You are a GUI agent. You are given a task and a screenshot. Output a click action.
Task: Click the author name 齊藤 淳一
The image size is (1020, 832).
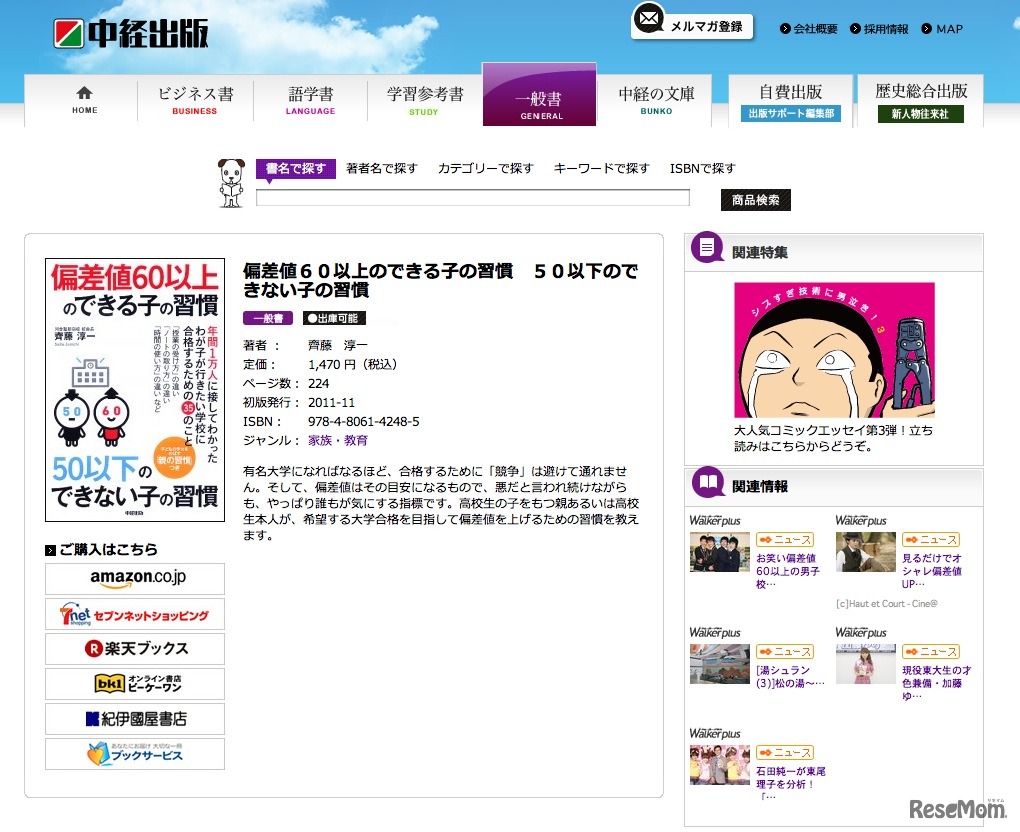point(338,345)
